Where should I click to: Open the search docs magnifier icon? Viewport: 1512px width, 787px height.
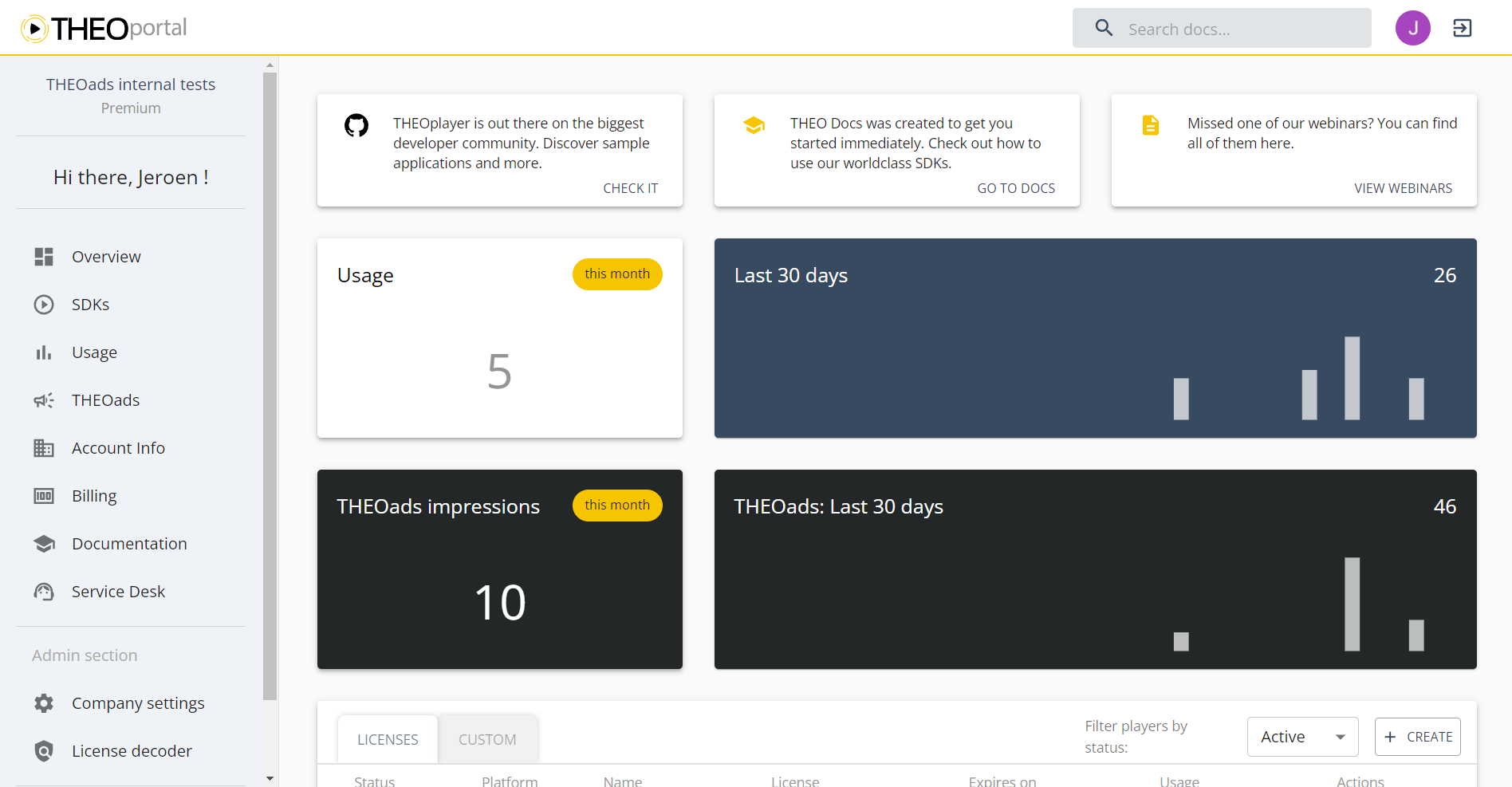click(x=1104, y=27)
